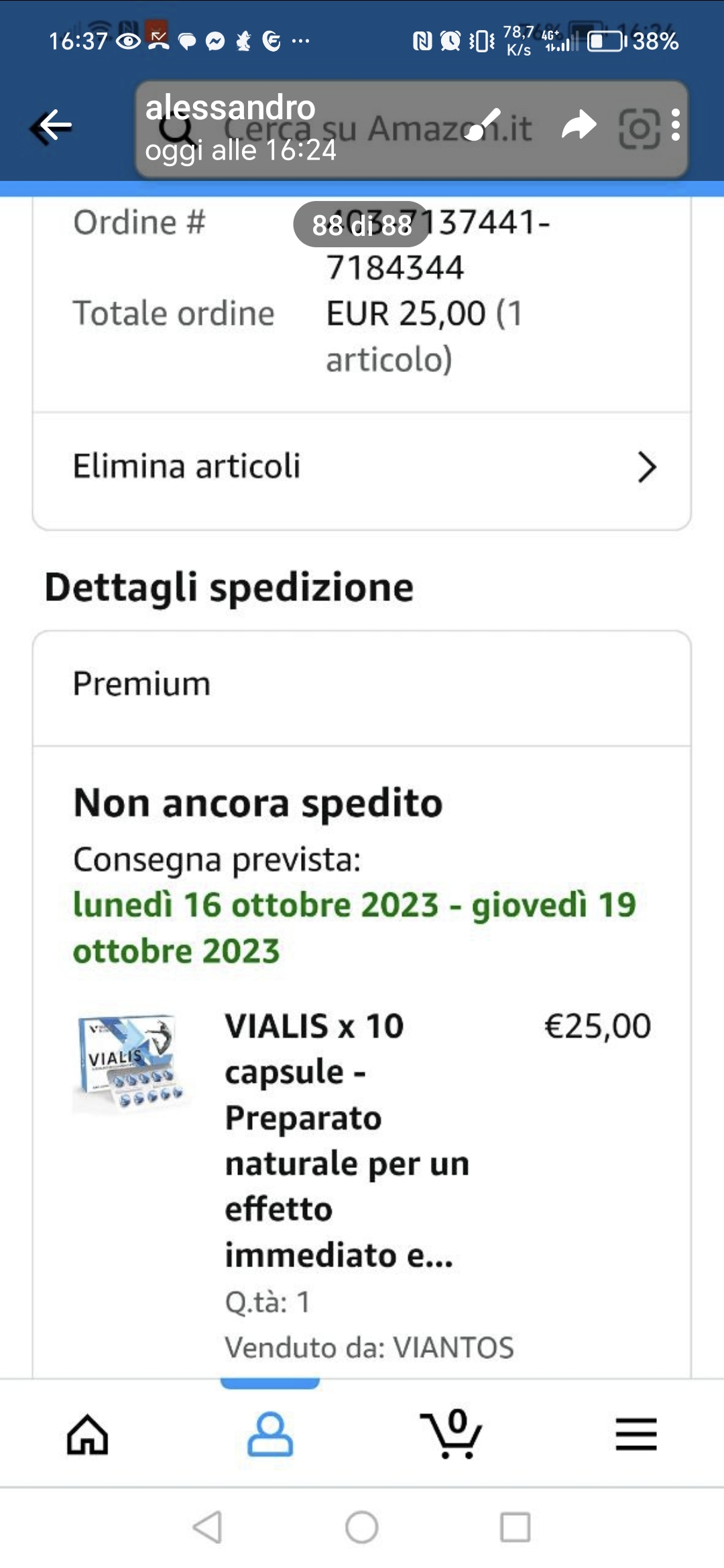Open the account profile tab
Screen dimensions: 724x1568
coord(270,1435)
